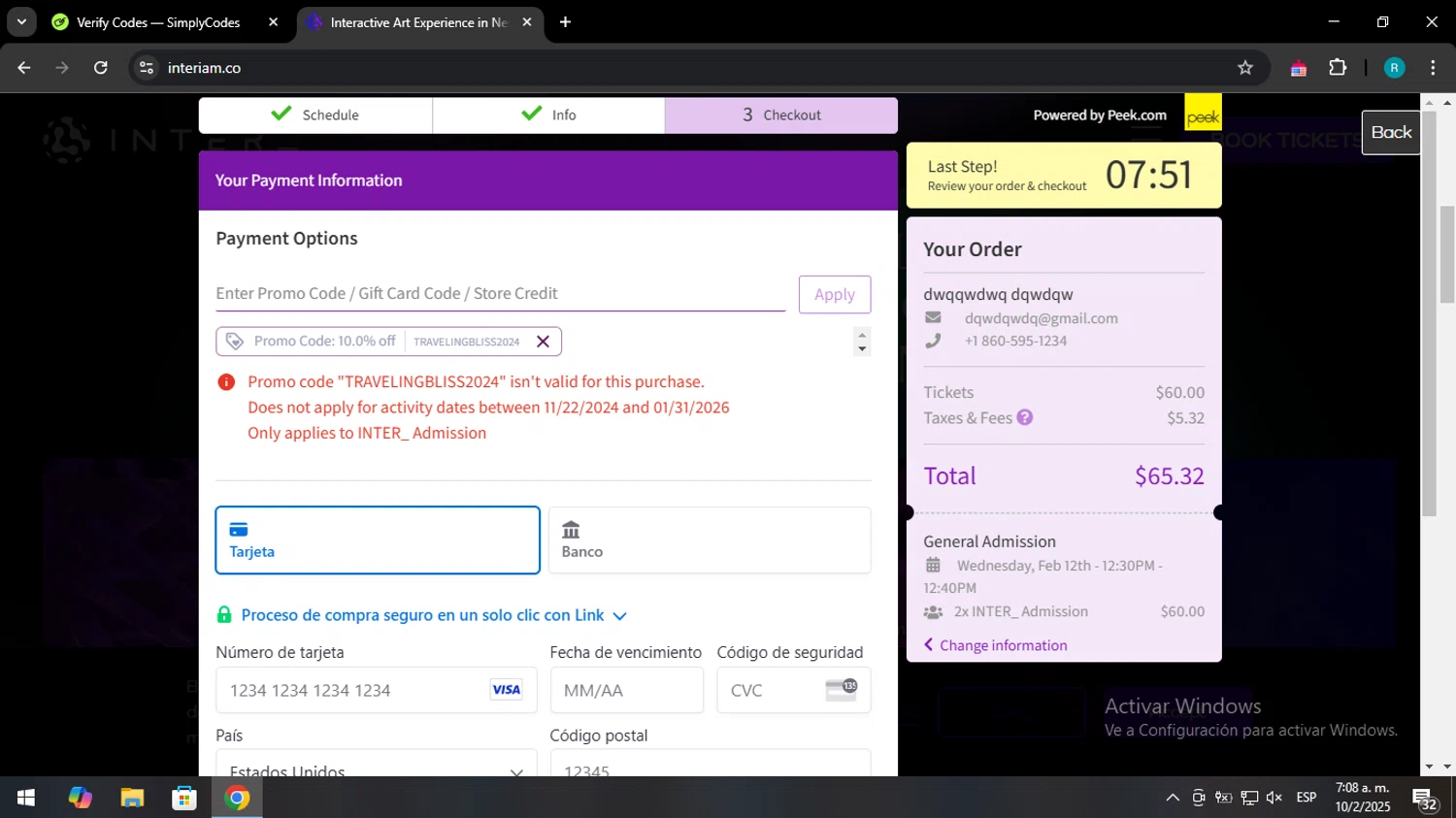Remove the TRAVELINGBLISS2024 promo code tag
This screenshot has width=1456, height=818.
[543, 342]
